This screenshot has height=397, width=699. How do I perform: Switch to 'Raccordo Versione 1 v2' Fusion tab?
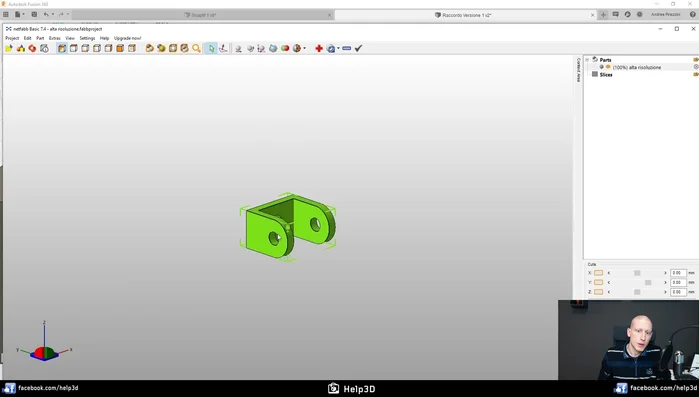(466, 15)
